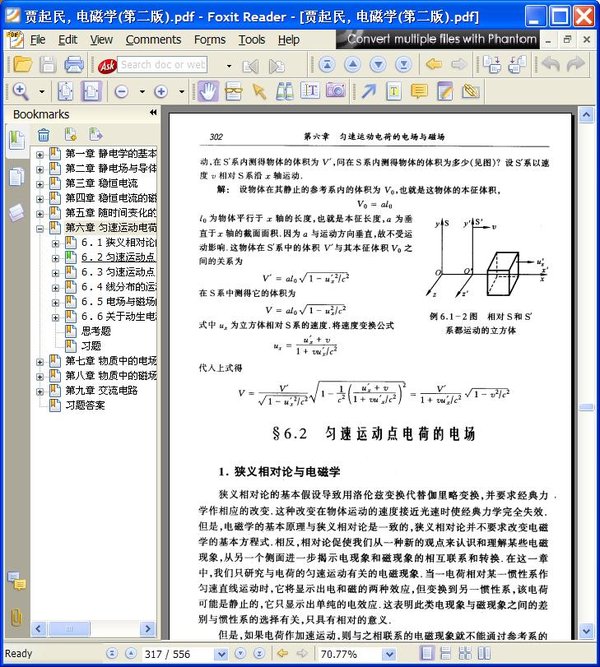Open the Tools menu
Viewport: 600px width, 667px height.
click(x=251, y=40)
